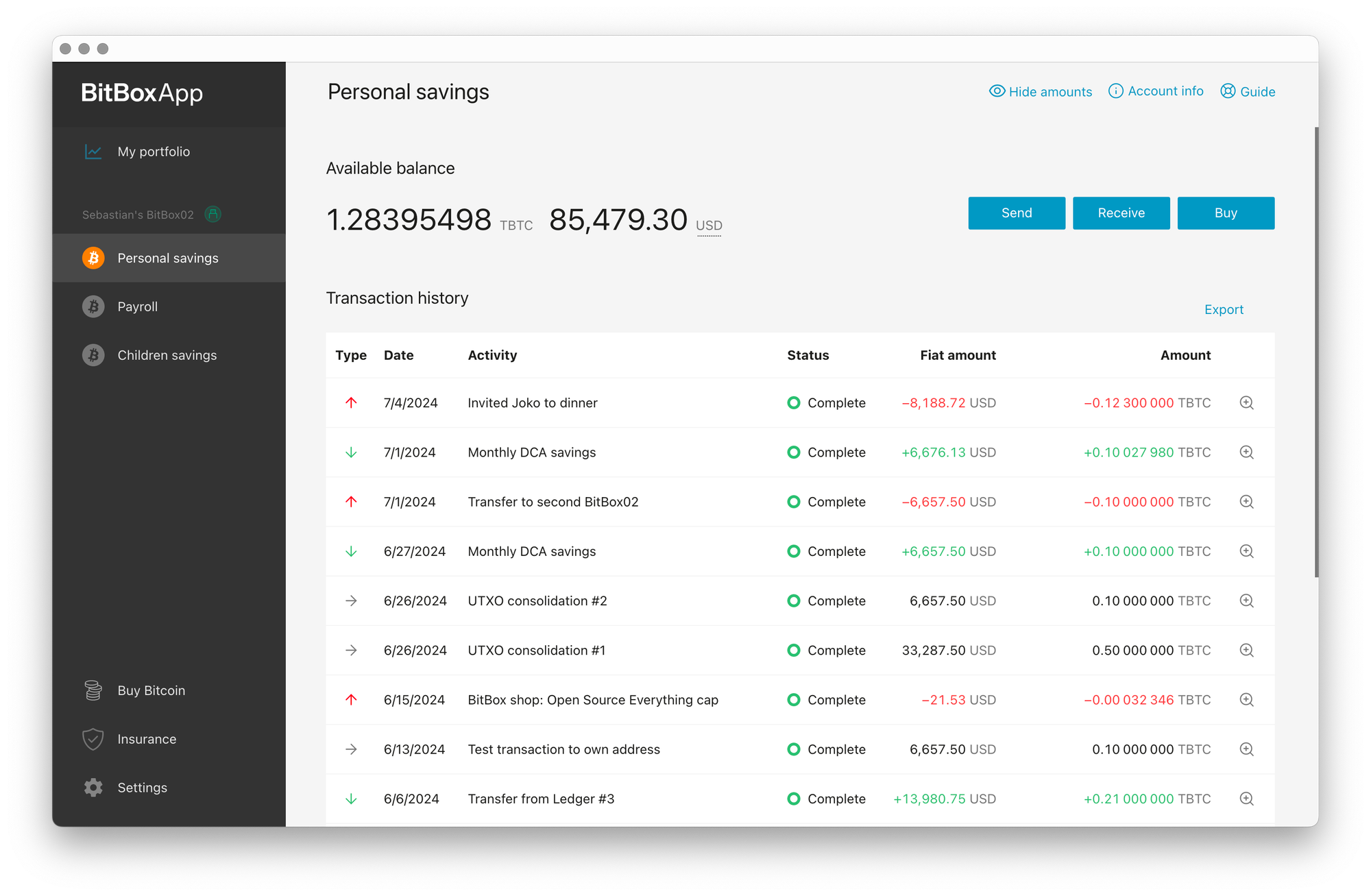View details of Transfer to second BitBox02
Viewport: 1371px width, 896px height.
tap(1246, 502)
